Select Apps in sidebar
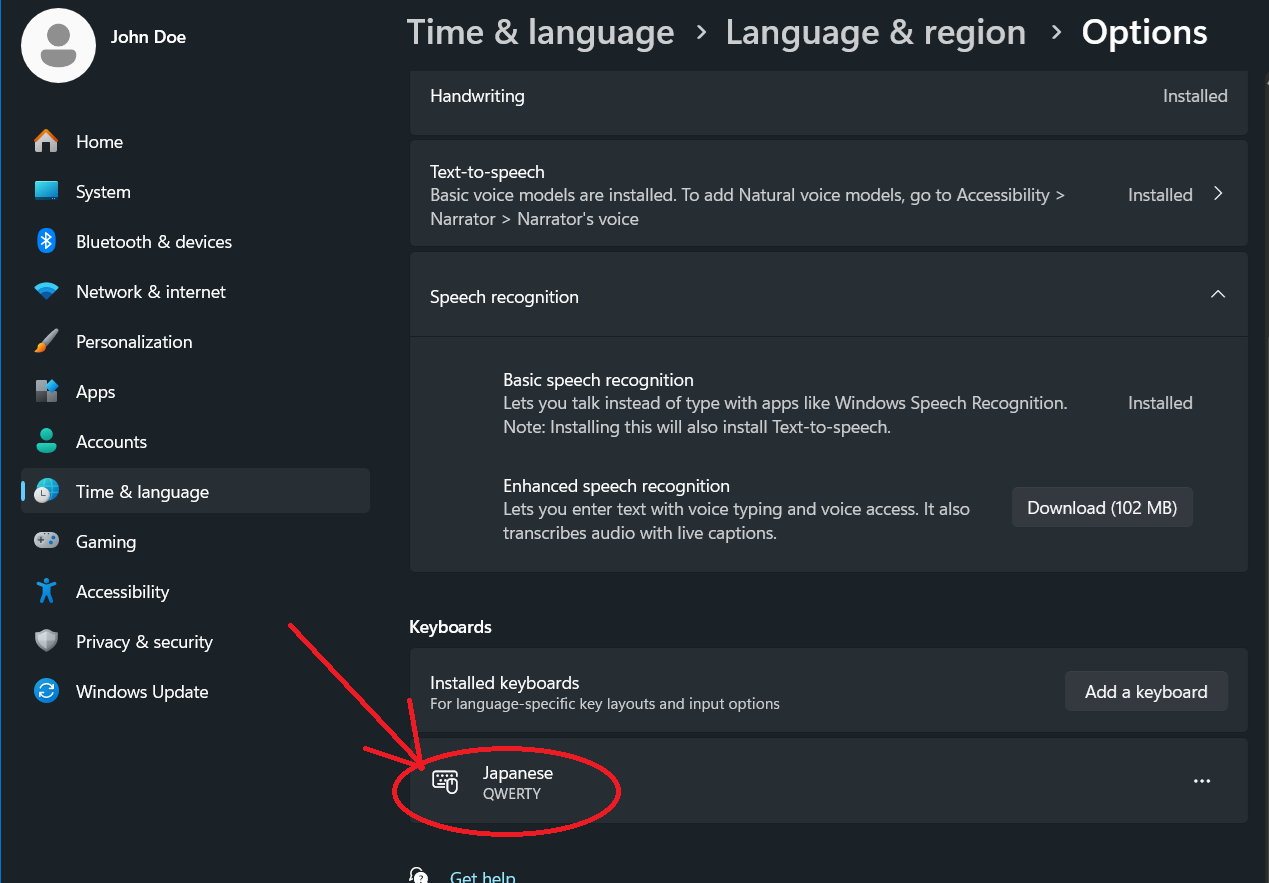 pos(196,392)
